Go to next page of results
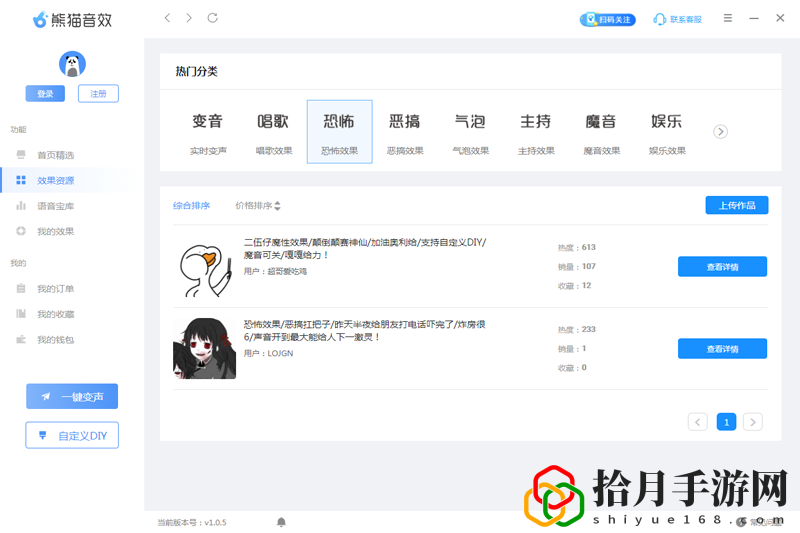 tap(753, 422)
